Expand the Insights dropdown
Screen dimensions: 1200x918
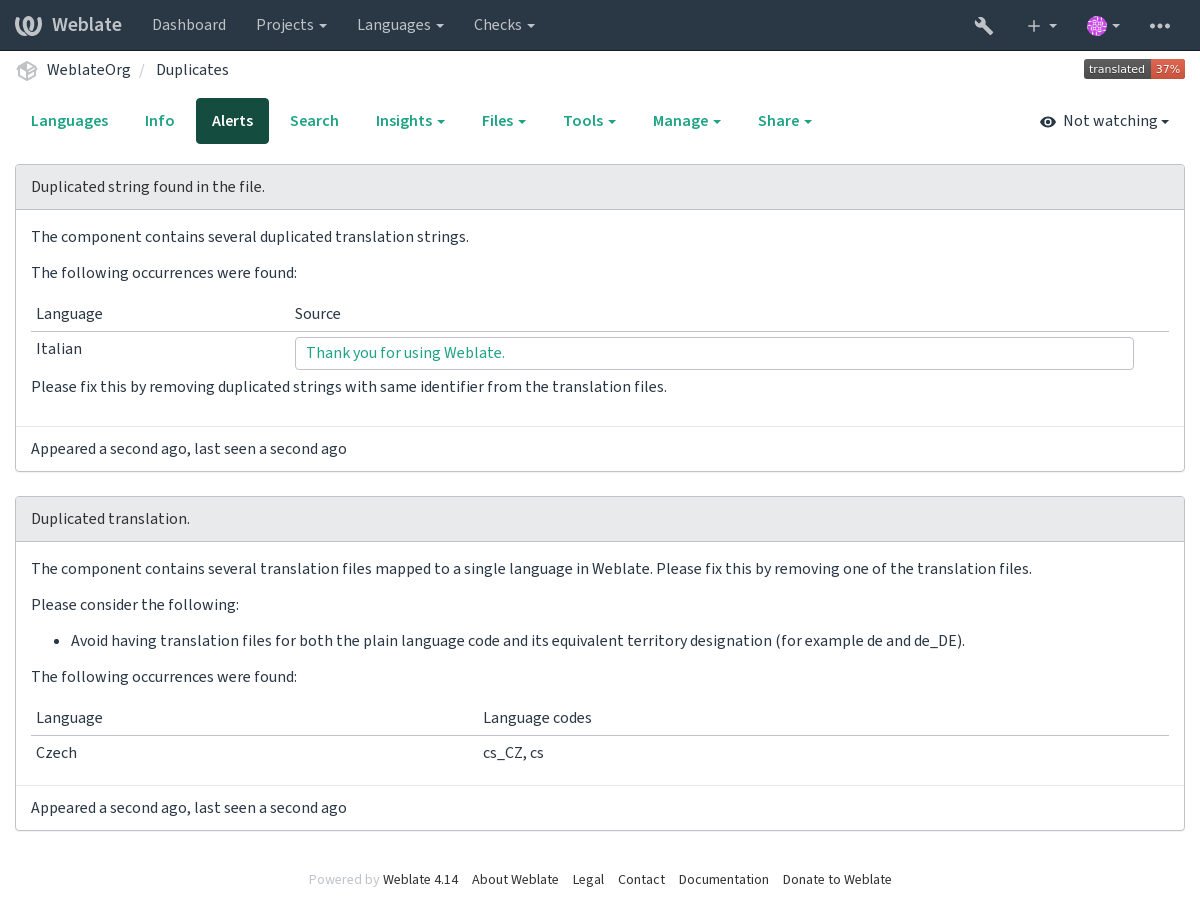410,121
